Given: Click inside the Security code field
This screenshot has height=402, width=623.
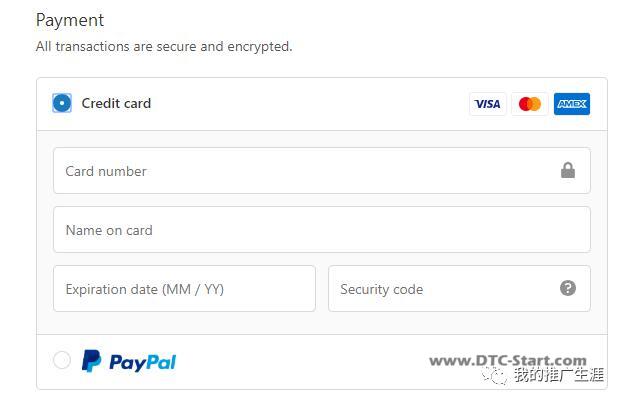Looking at the screenshot, I should pos(440,289).
